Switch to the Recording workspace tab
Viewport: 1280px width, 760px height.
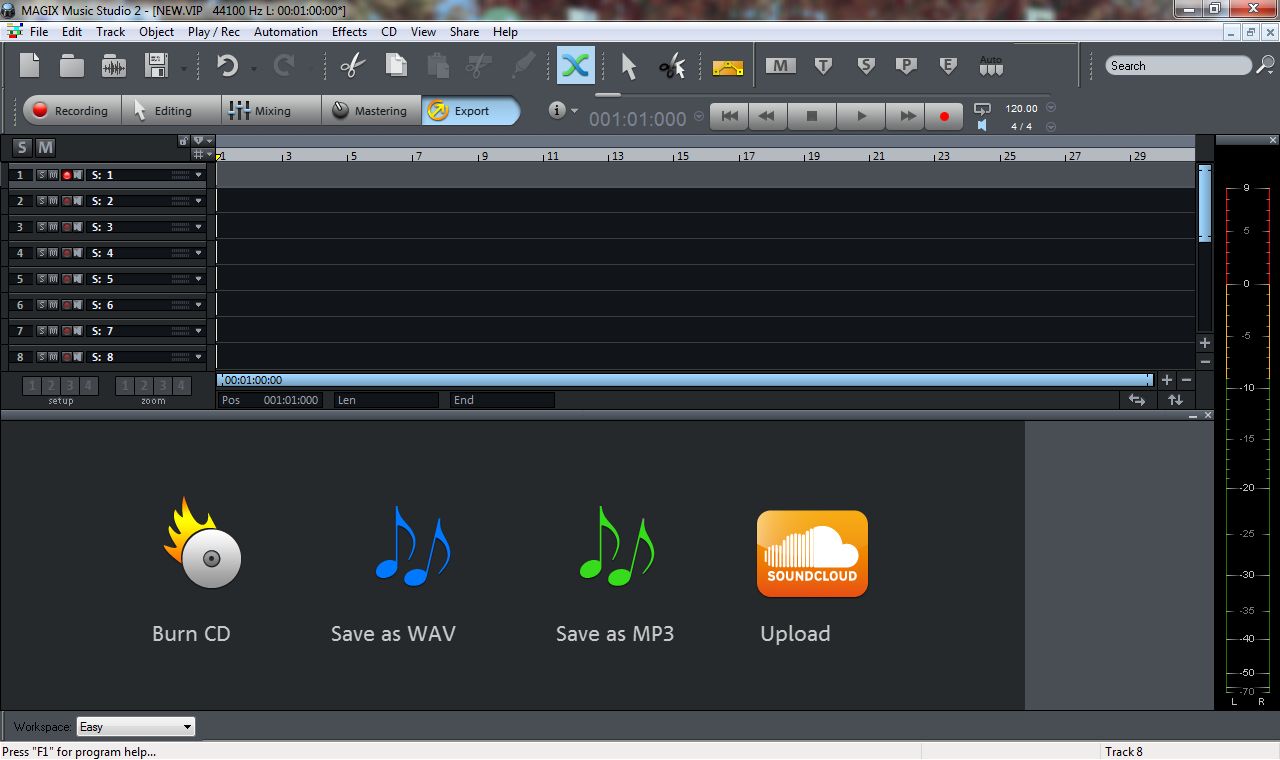(72, 110)
